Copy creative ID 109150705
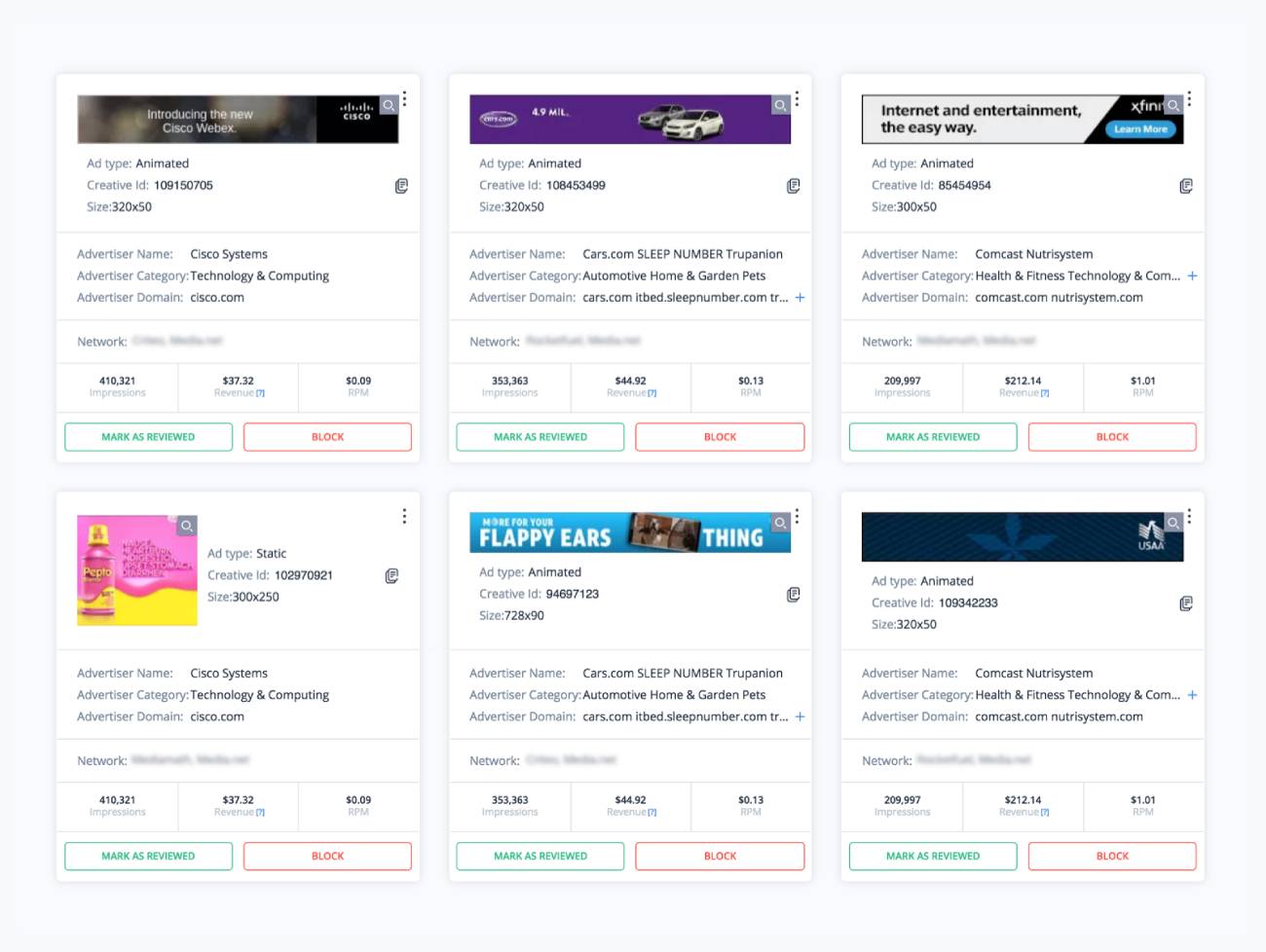This screenshot has height=952, width=1266. click(401, 186)
